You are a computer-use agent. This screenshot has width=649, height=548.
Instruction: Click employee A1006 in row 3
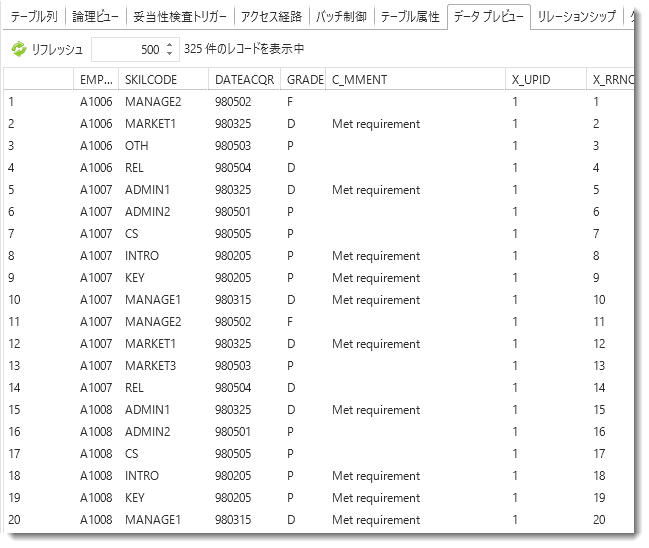96,146
